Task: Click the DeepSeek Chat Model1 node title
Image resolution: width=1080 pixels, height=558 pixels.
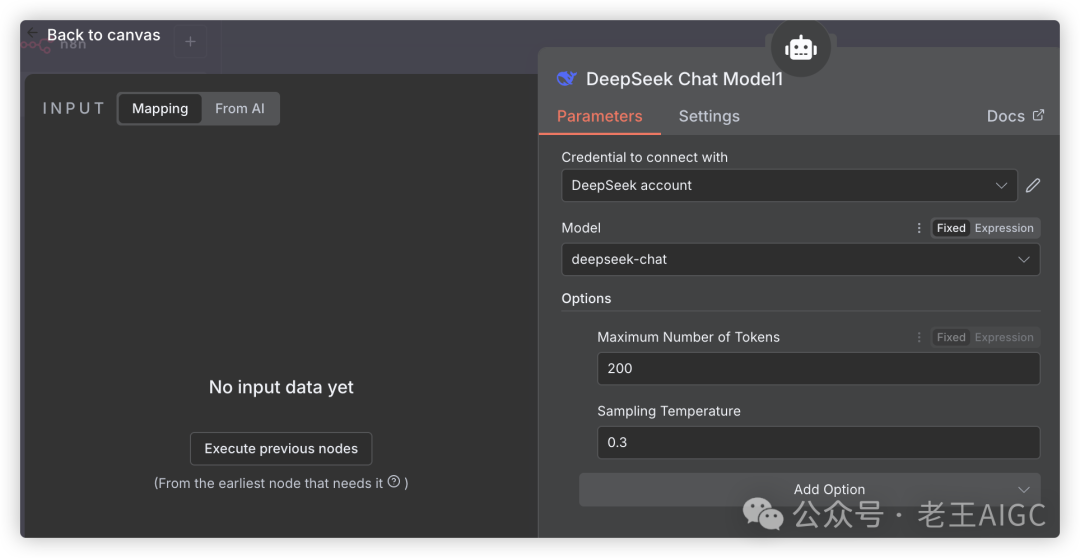Action: [x=684, y=79]
